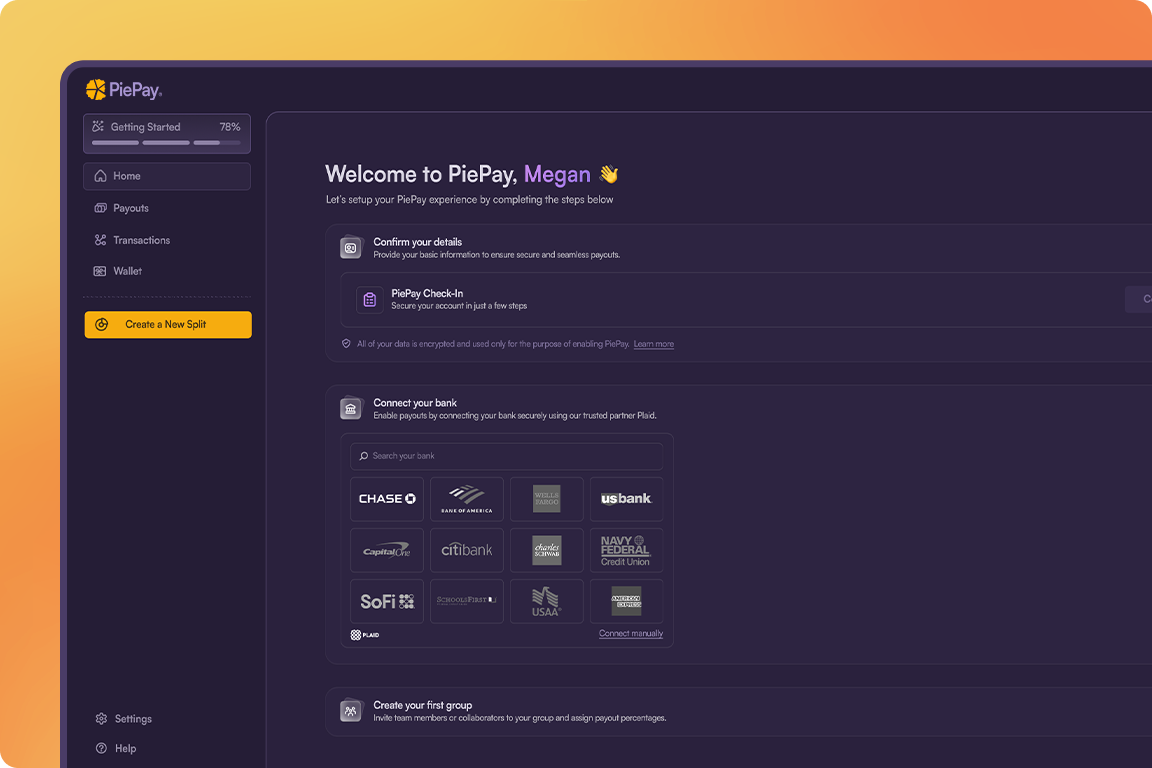
Task: Click the Create your first group icon
Action: click(351, 711)
